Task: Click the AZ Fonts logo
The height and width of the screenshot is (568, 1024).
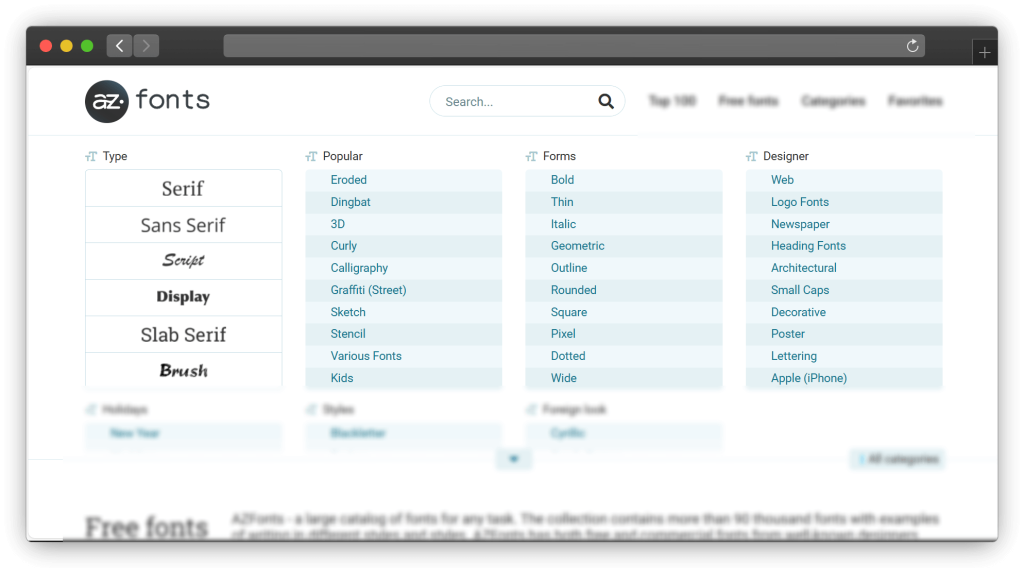Action: point(147,101)
